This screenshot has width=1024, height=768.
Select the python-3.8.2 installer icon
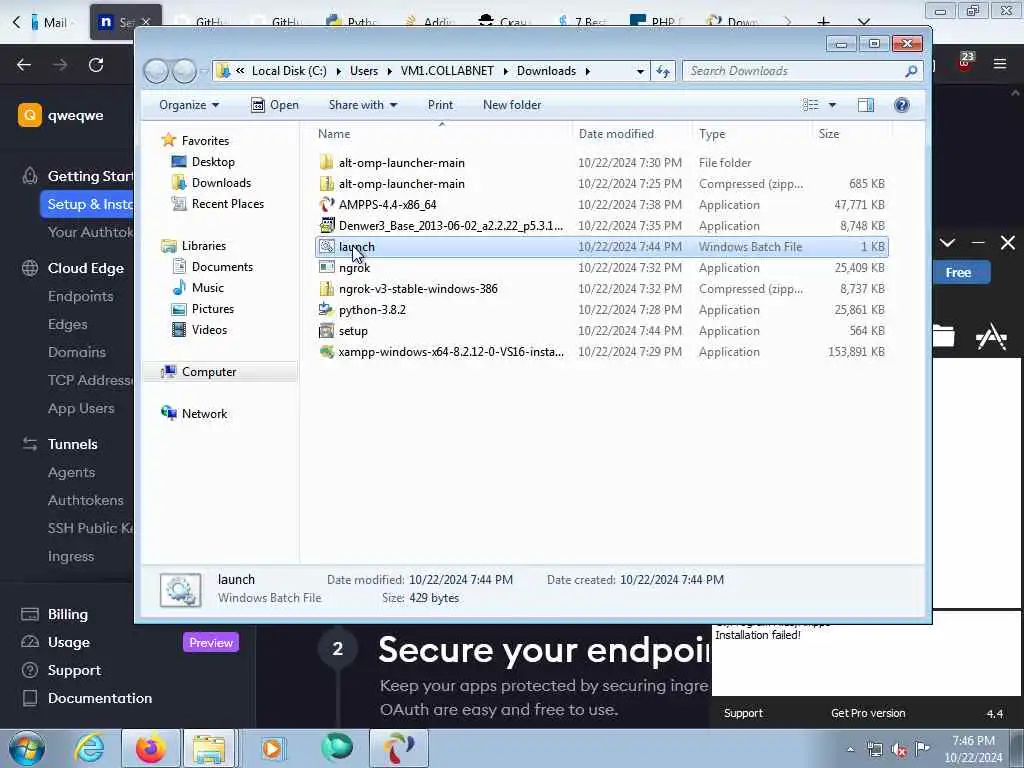click(x=327, y=310)
